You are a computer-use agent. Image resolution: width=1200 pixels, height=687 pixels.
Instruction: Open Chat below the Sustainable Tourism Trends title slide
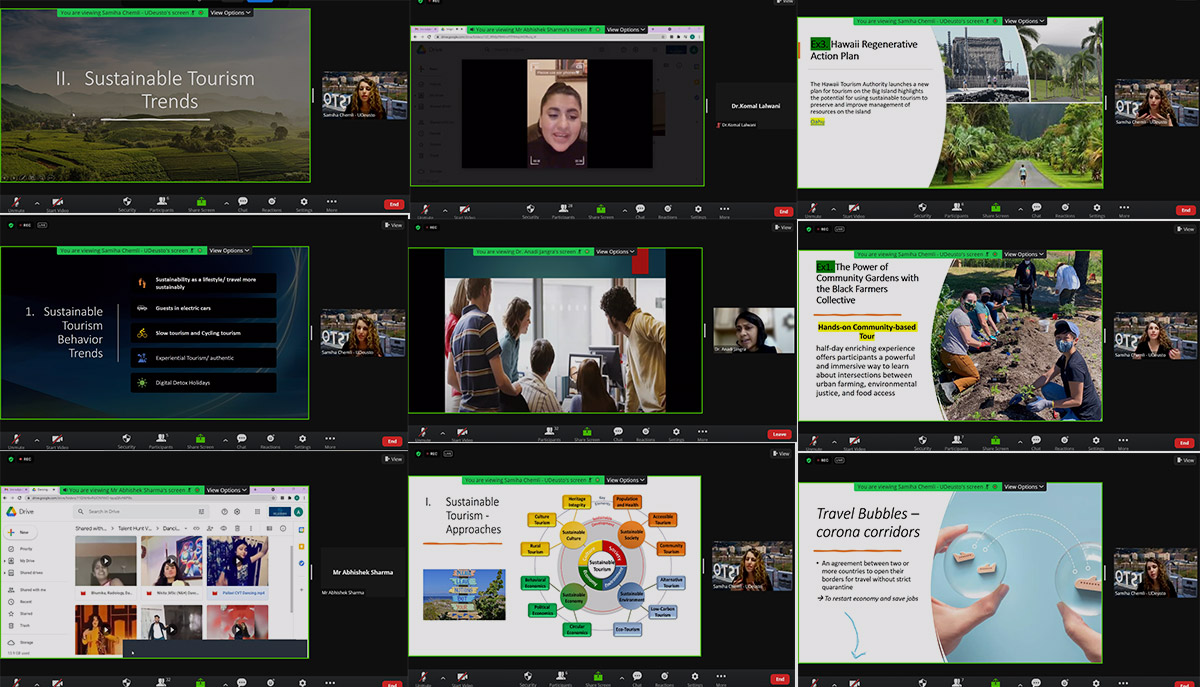(x=242, y=203)
